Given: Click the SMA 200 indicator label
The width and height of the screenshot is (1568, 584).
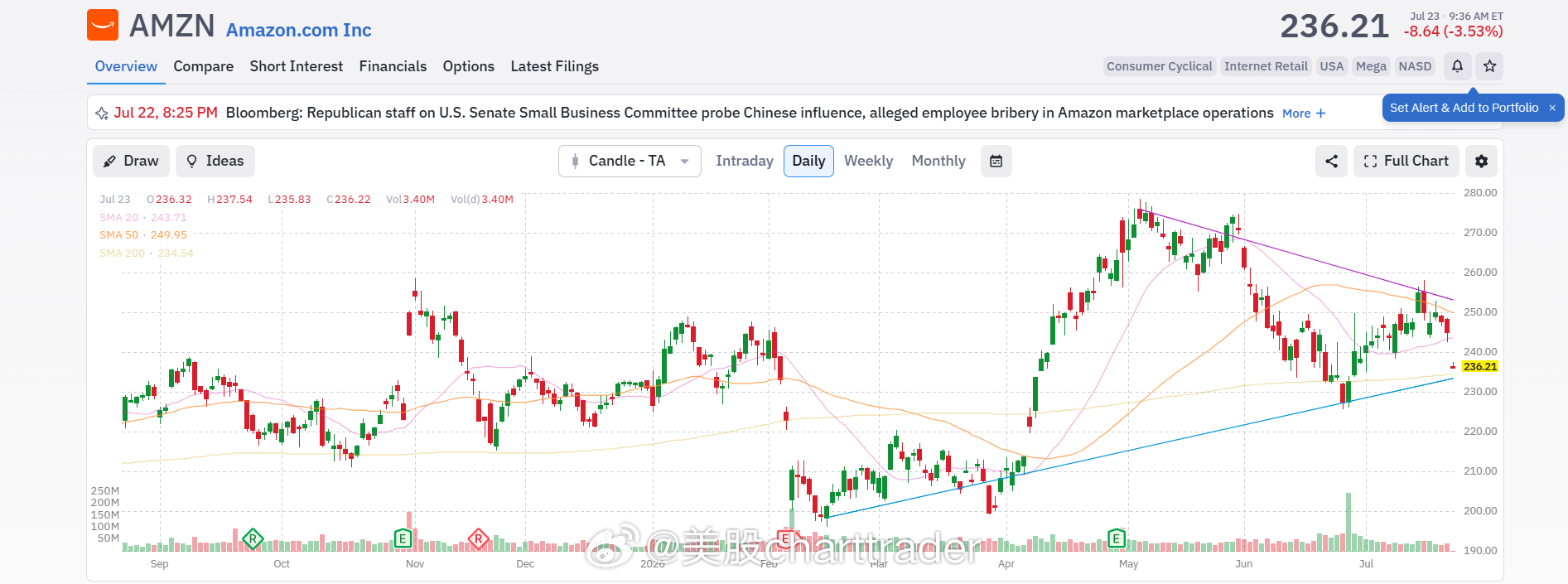Looking at the screenshot, I should (147, 253).
